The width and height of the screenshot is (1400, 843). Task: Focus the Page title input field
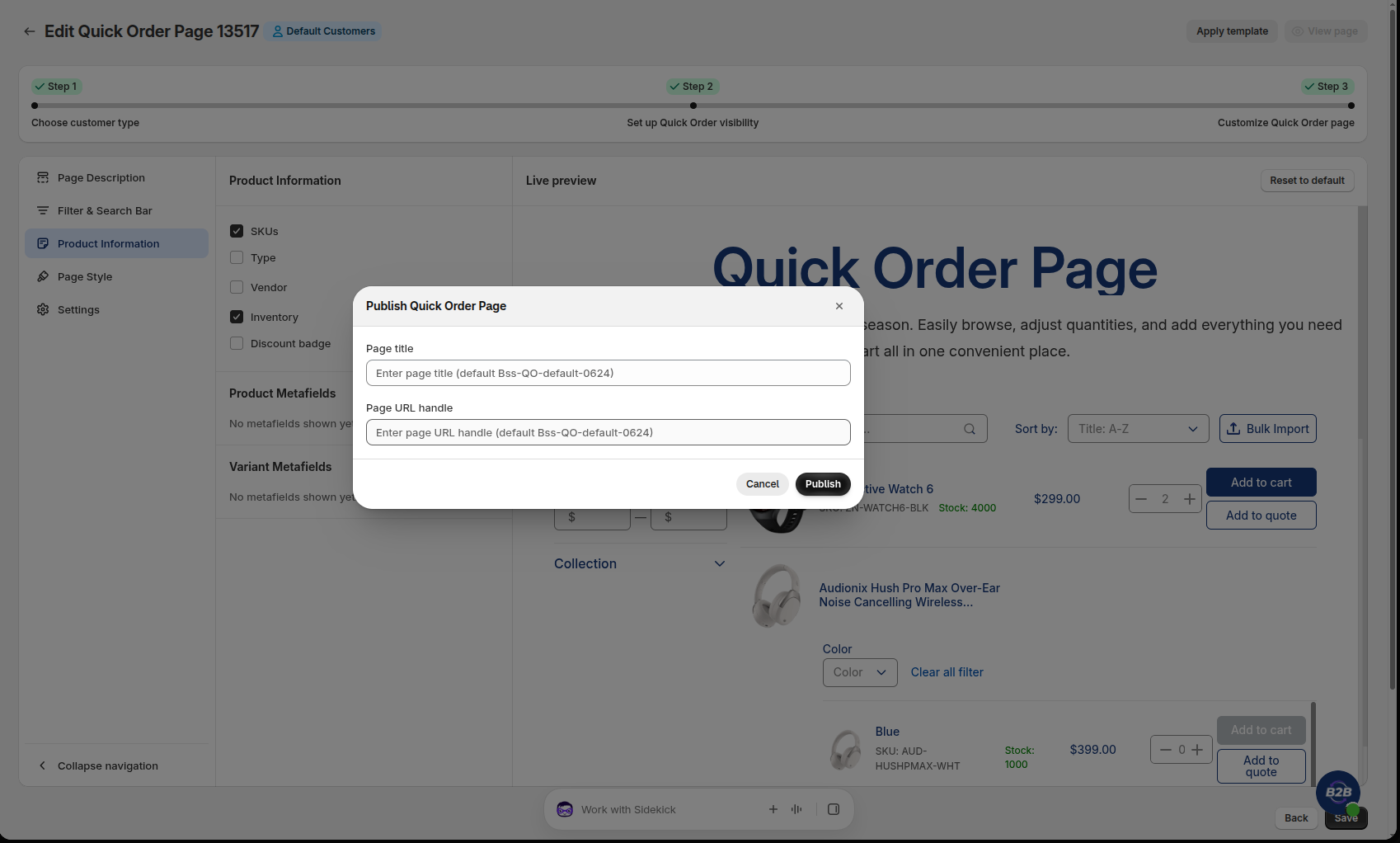coord(608,373)
